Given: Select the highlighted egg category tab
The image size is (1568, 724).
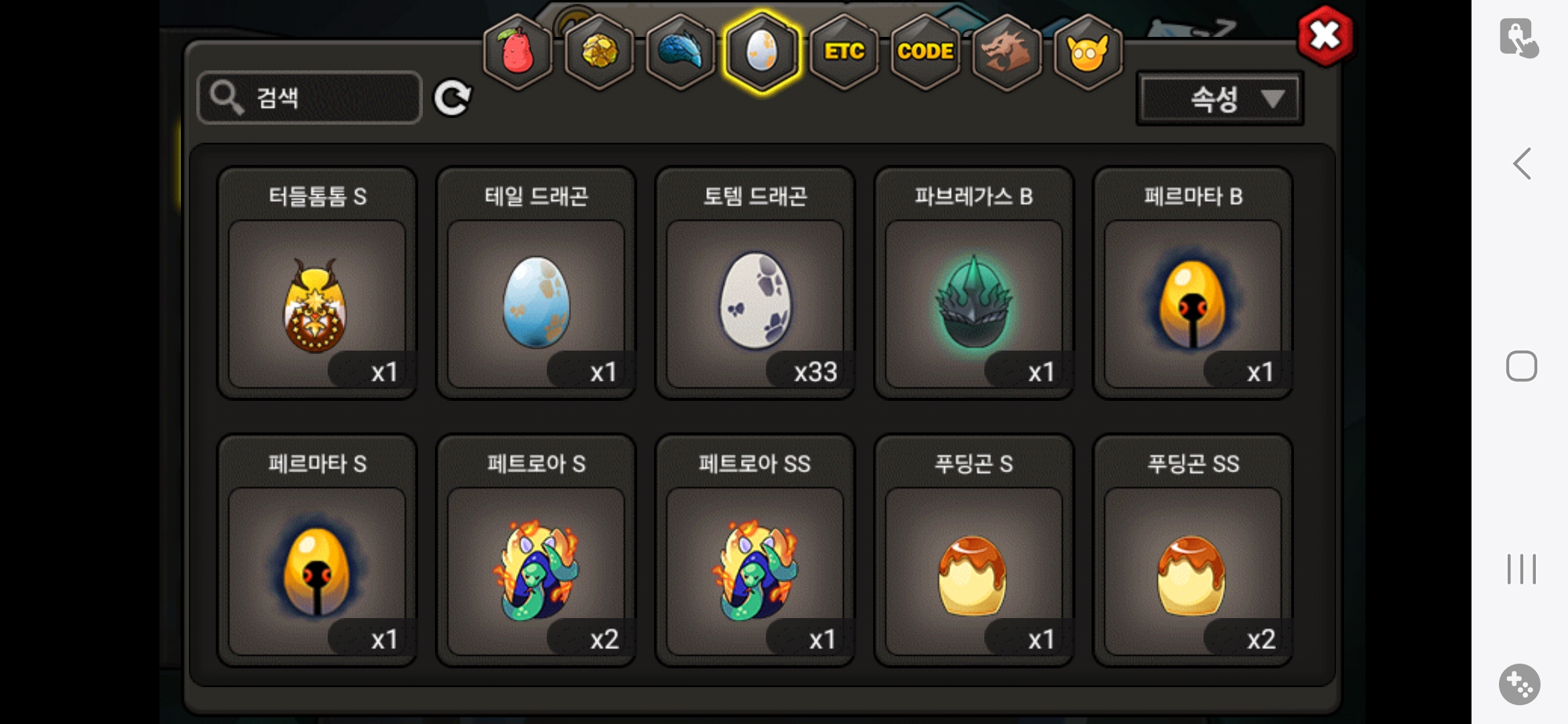Looking at the screenshot, I should click(x=762, y=52).
